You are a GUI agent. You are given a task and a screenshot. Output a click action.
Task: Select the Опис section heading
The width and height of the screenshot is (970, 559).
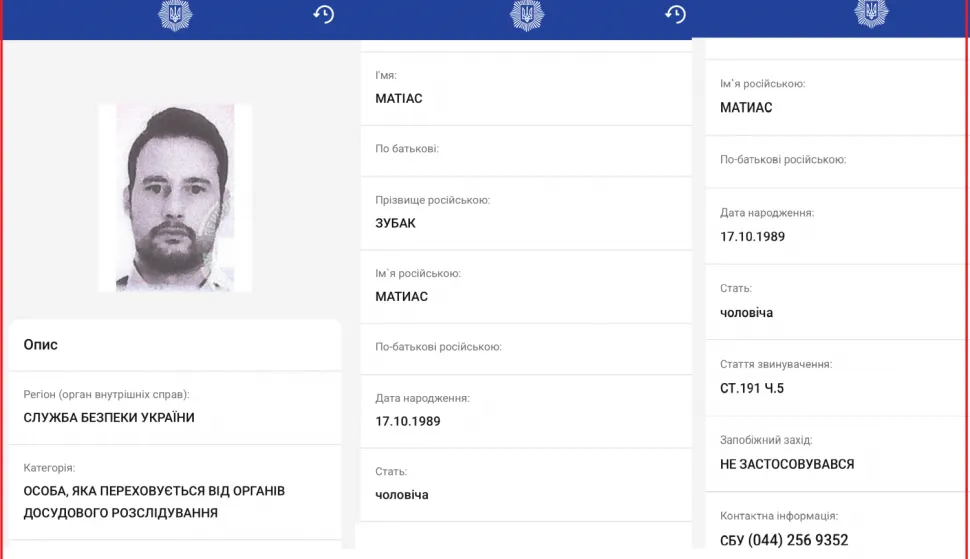[x=41, y=344]
